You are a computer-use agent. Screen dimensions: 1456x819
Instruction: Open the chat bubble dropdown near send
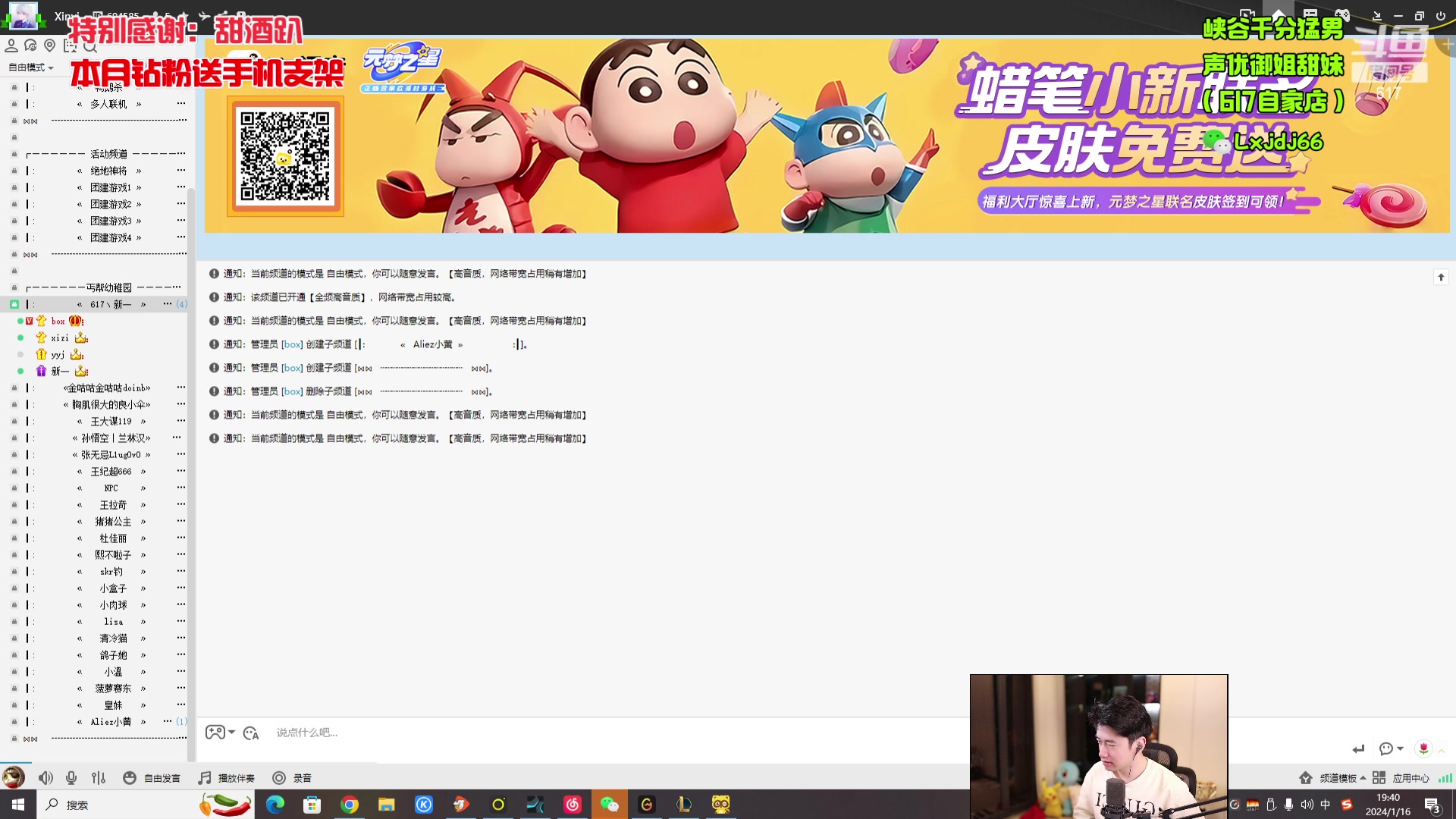pos(1391,749)
